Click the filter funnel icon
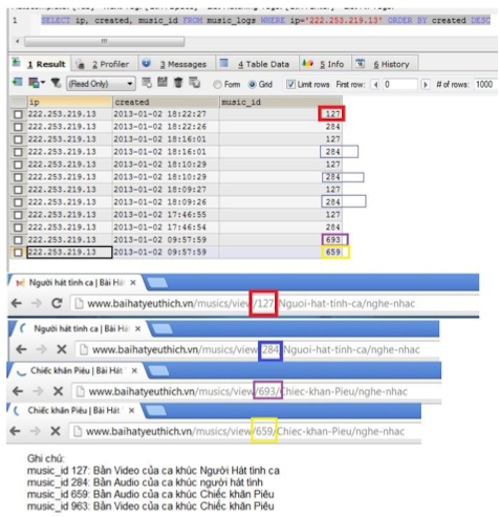500x517 pixels. coord(56,82)
